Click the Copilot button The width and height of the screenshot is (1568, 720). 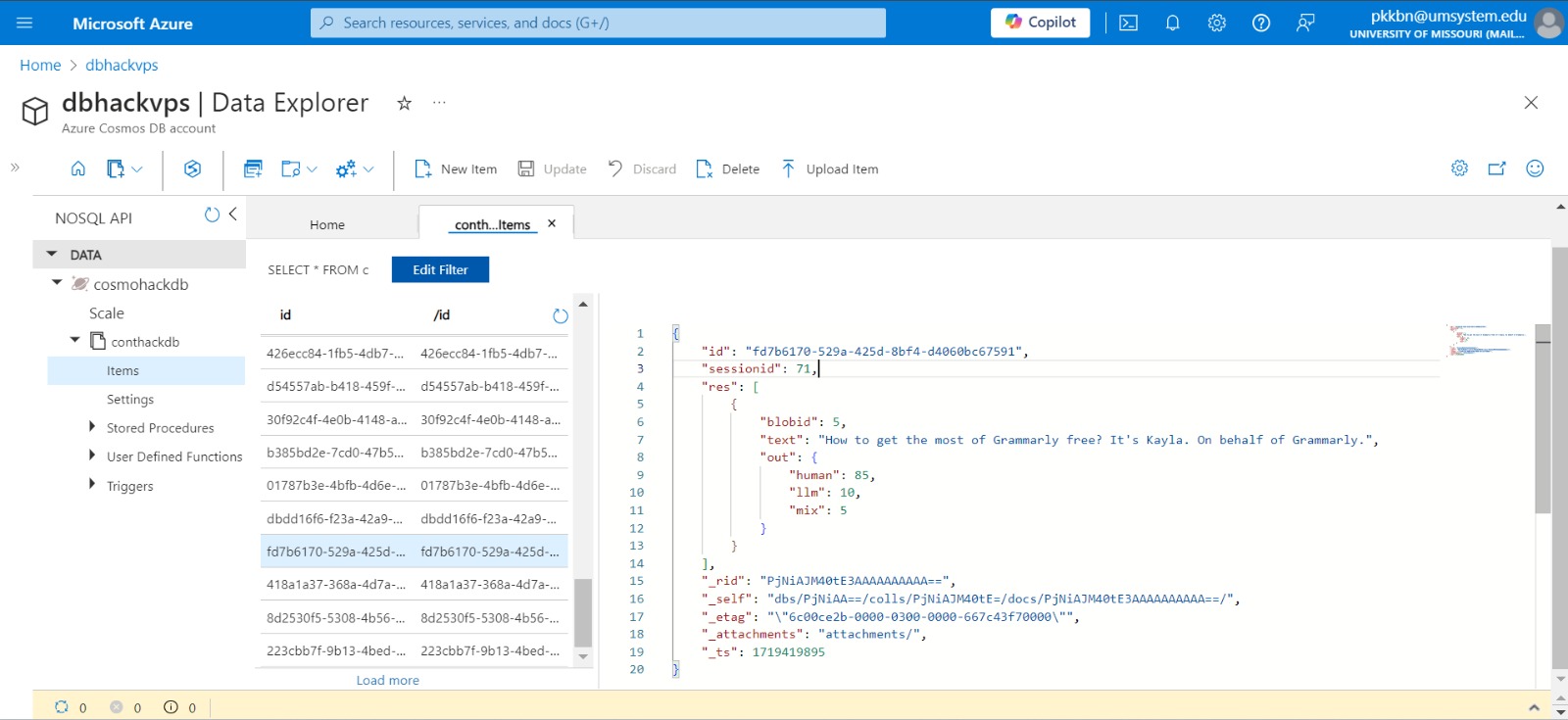pos(1040,23)
